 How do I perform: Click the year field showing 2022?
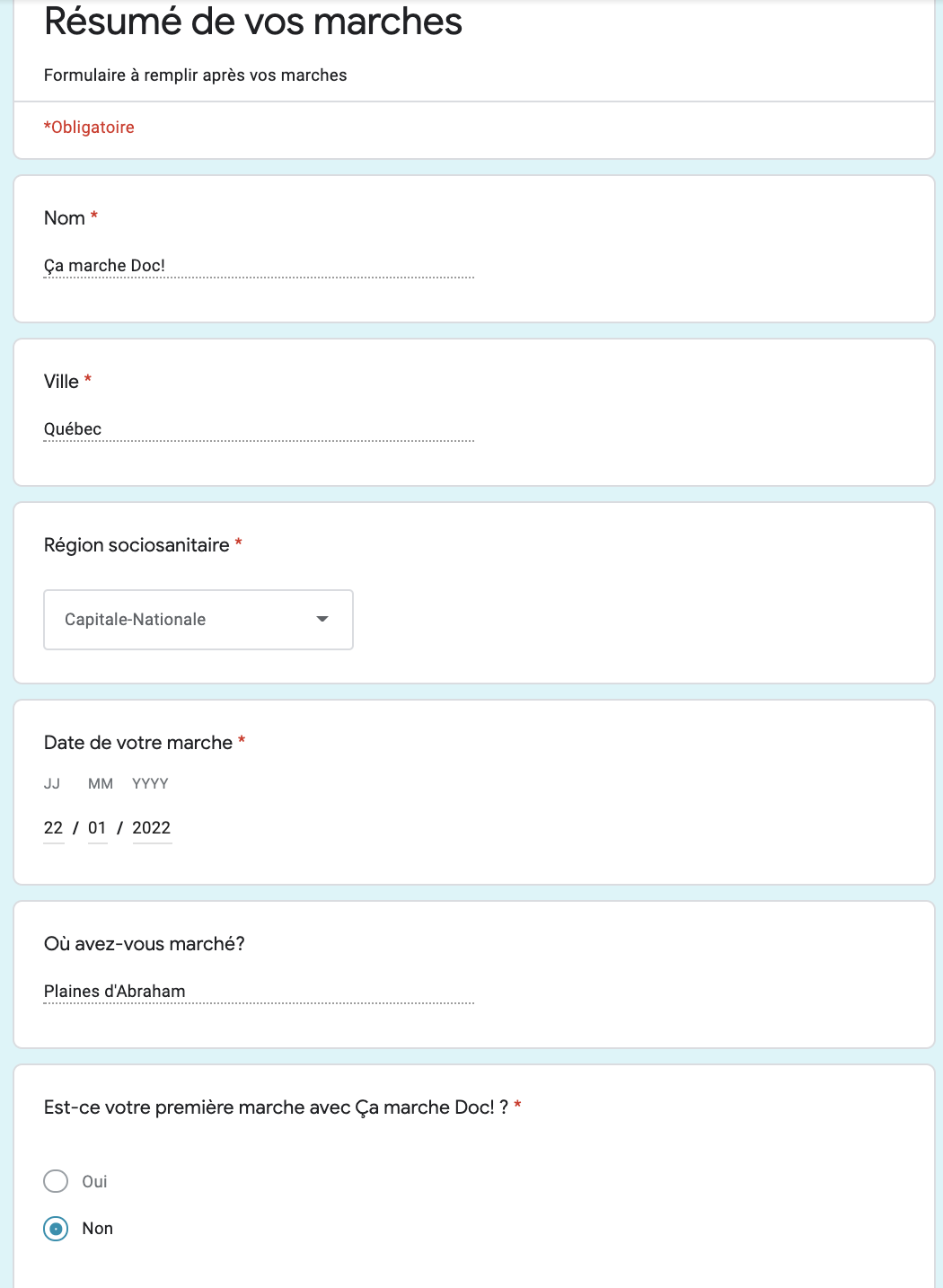[152, 828]
